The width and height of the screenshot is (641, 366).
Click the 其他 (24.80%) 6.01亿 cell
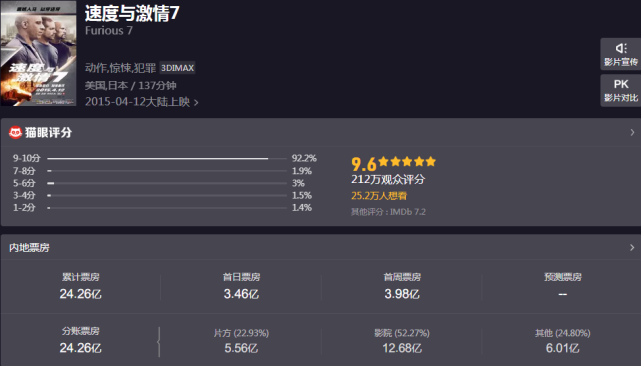click(x=563, y=341)
